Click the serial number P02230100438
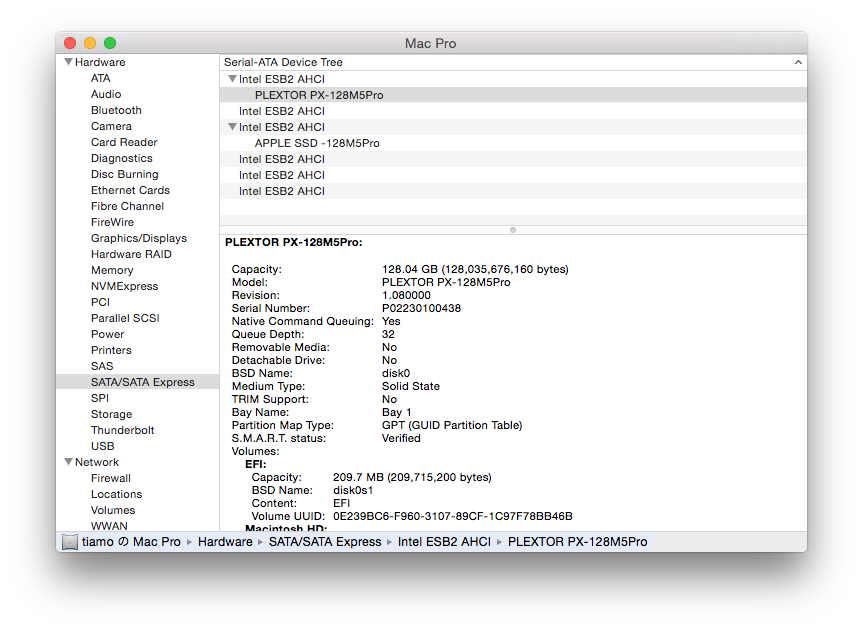This screenshot has width=863, height=632. click(x=421, y=308)
